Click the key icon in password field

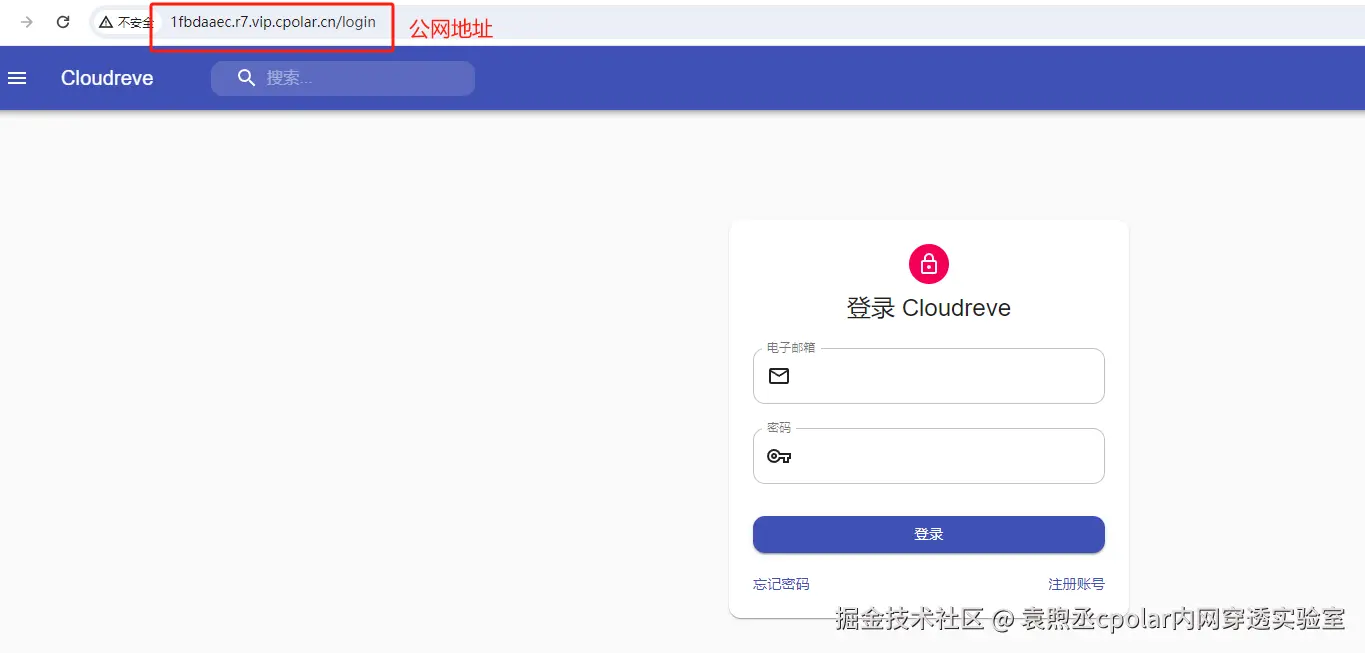(779, 456)
